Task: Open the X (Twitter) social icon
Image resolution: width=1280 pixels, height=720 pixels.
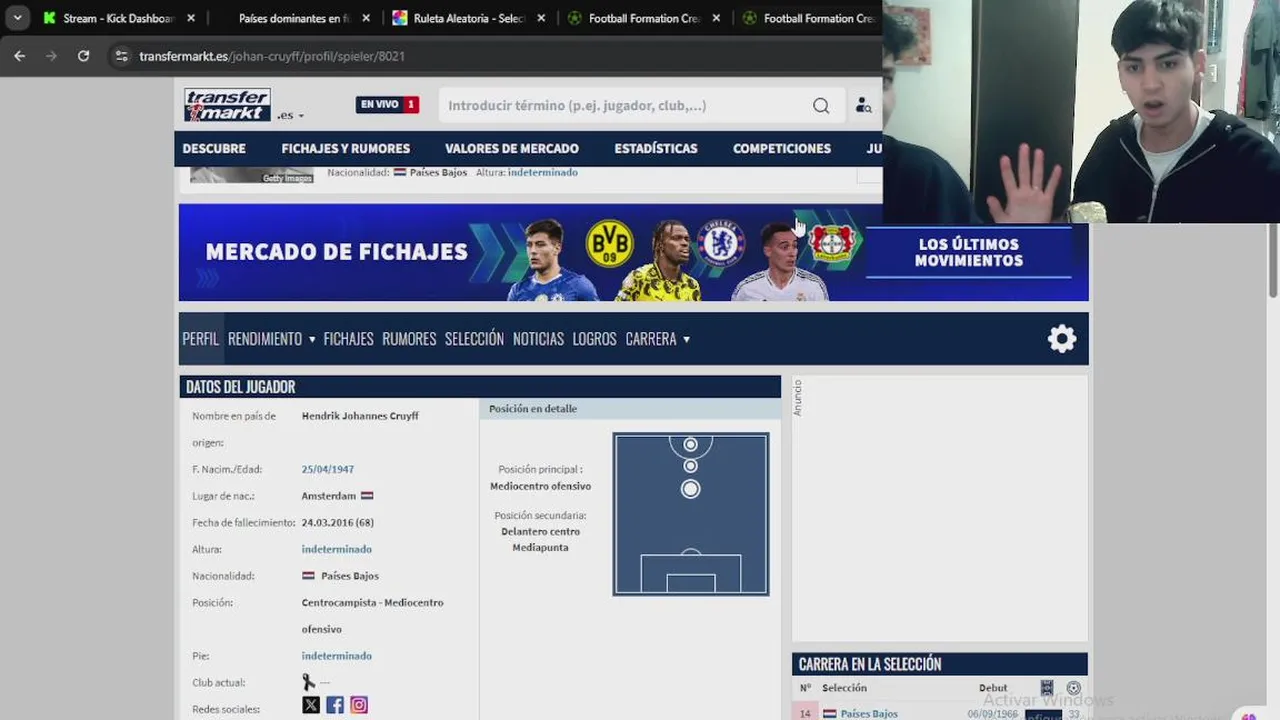Action: tap(311, 705)
